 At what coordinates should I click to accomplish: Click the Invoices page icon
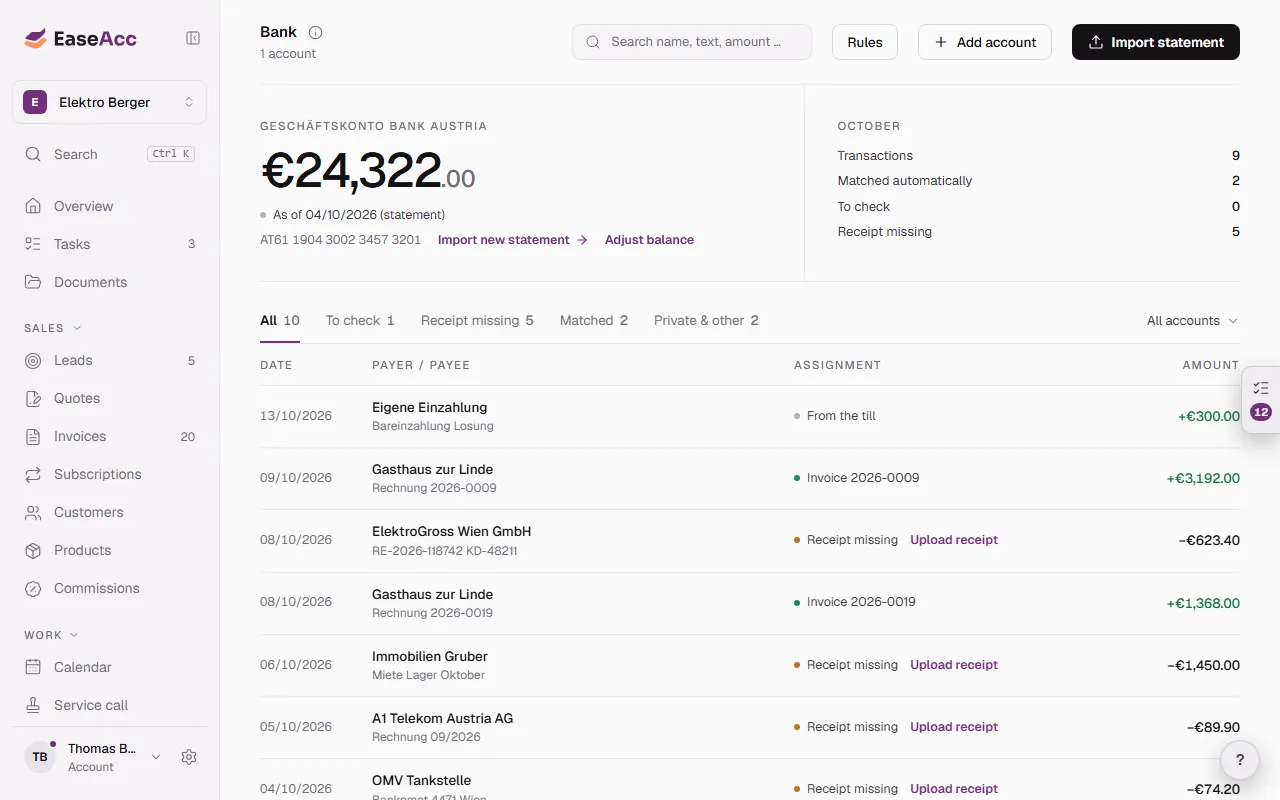[33, 436]
